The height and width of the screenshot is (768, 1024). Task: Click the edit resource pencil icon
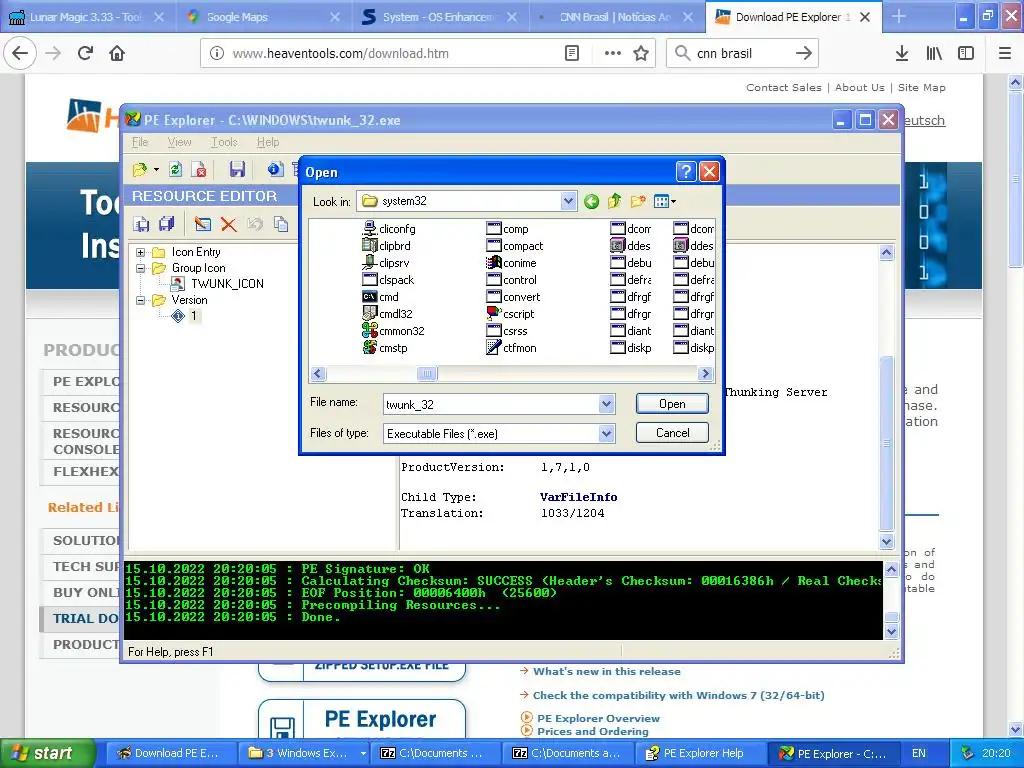202,224
